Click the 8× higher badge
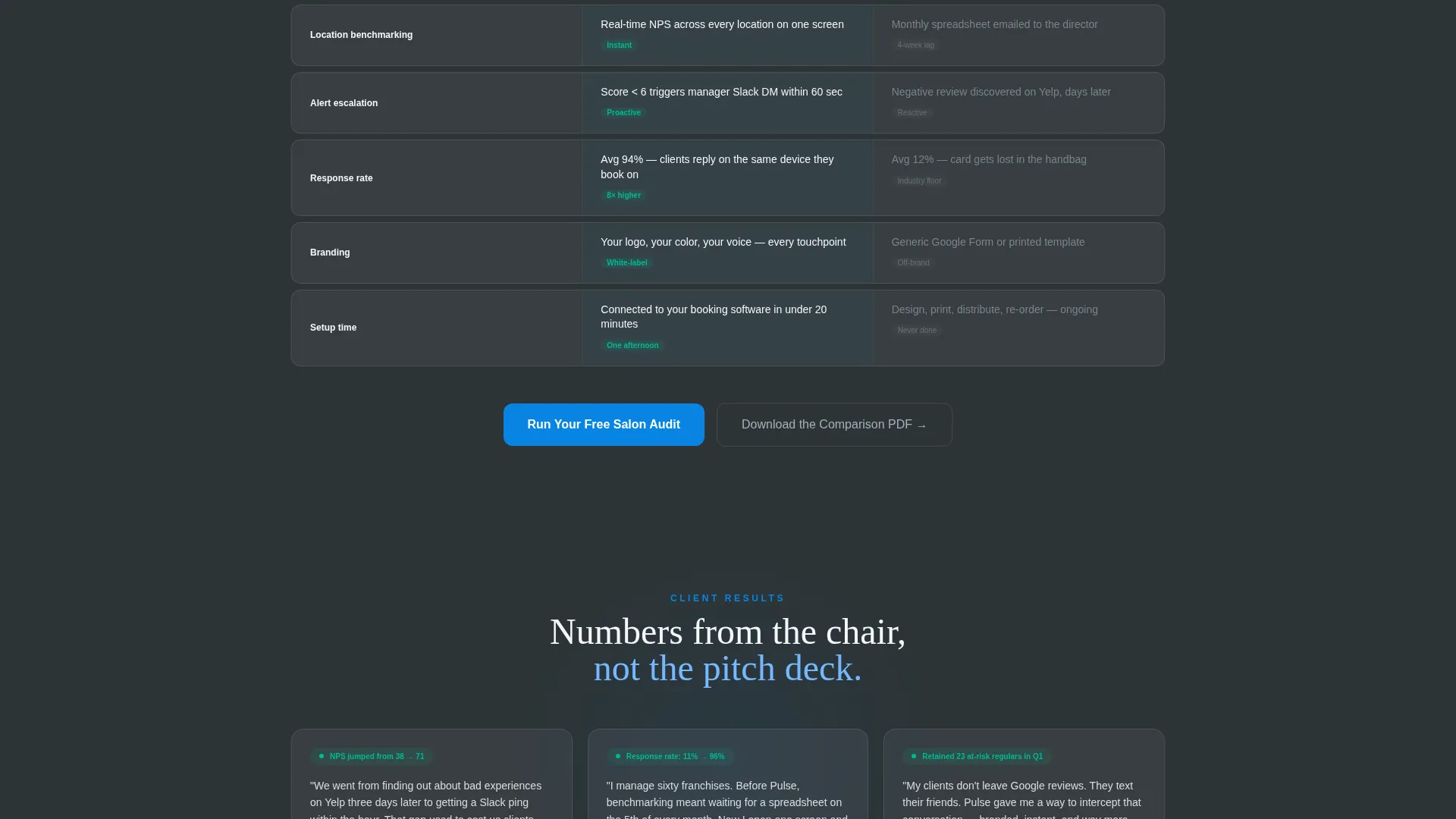The image size is (1456, 819). click(623, 196)
